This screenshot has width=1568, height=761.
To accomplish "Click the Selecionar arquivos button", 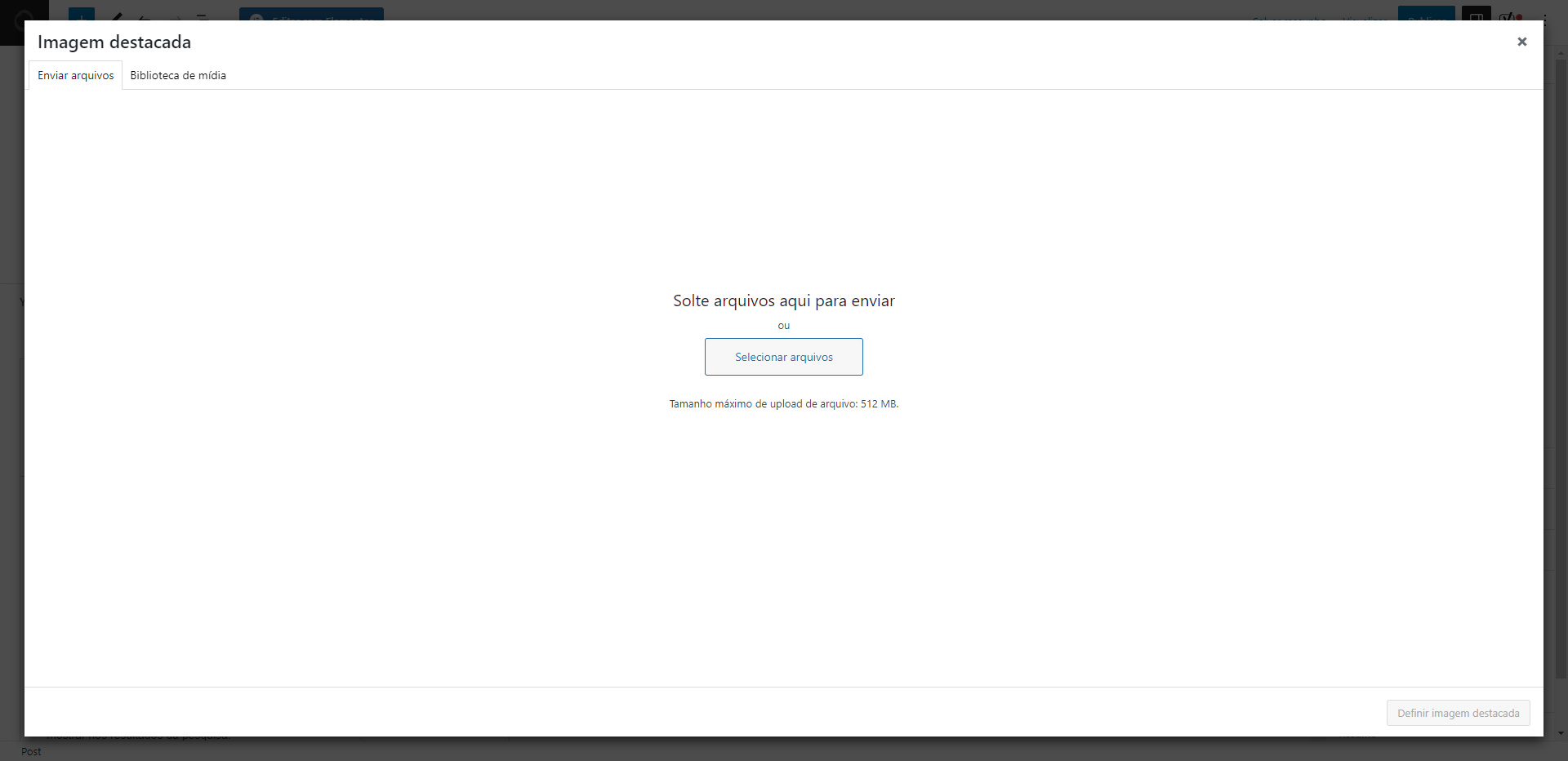I will [783, 357].
